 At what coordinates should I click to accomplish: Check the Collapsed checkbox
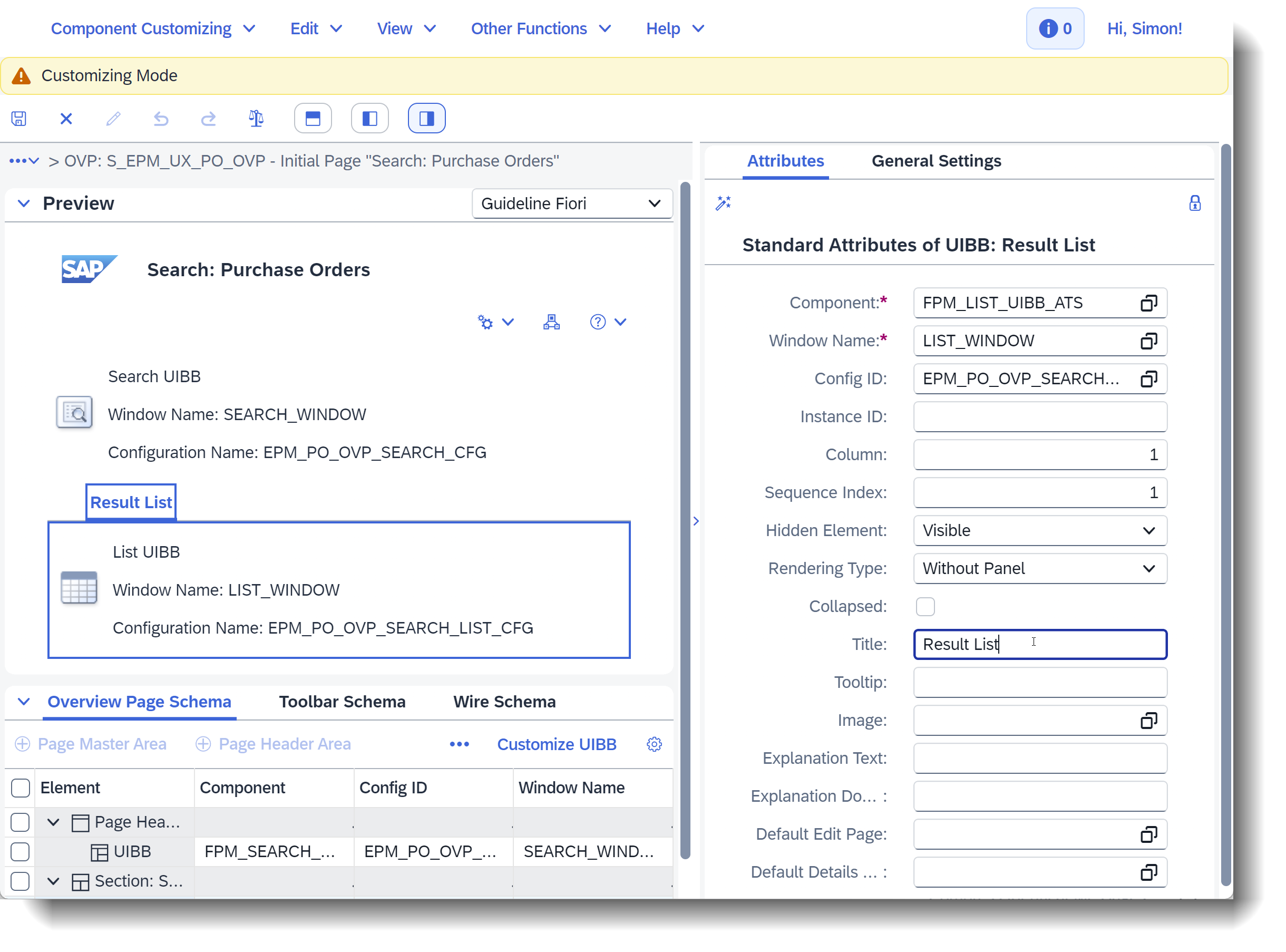[925, 606]
